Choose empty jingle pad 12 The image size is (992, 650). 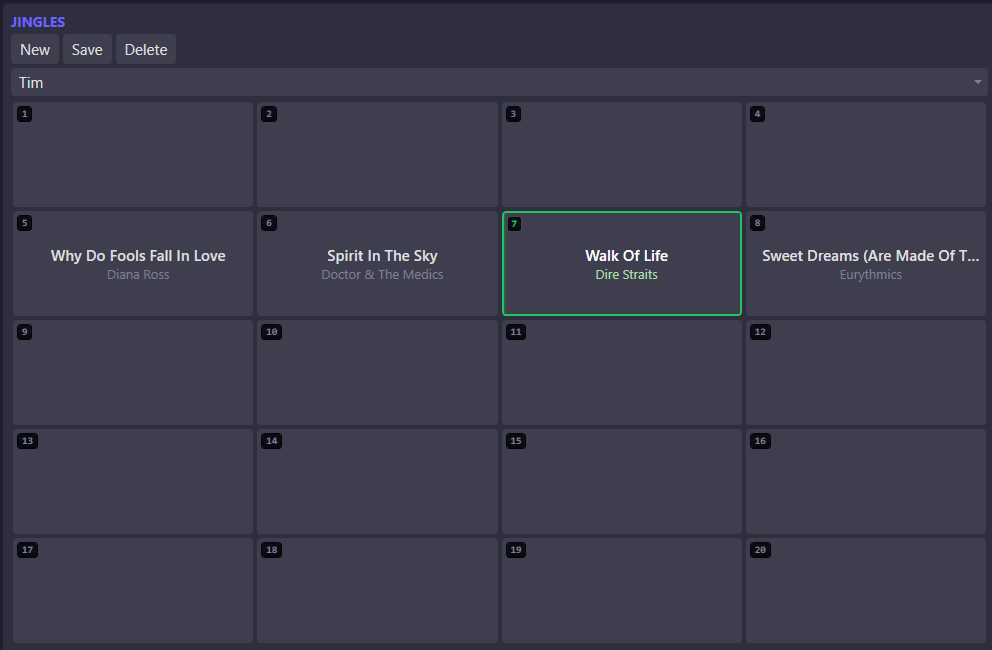pyautogui.click(x=866, y=373)
